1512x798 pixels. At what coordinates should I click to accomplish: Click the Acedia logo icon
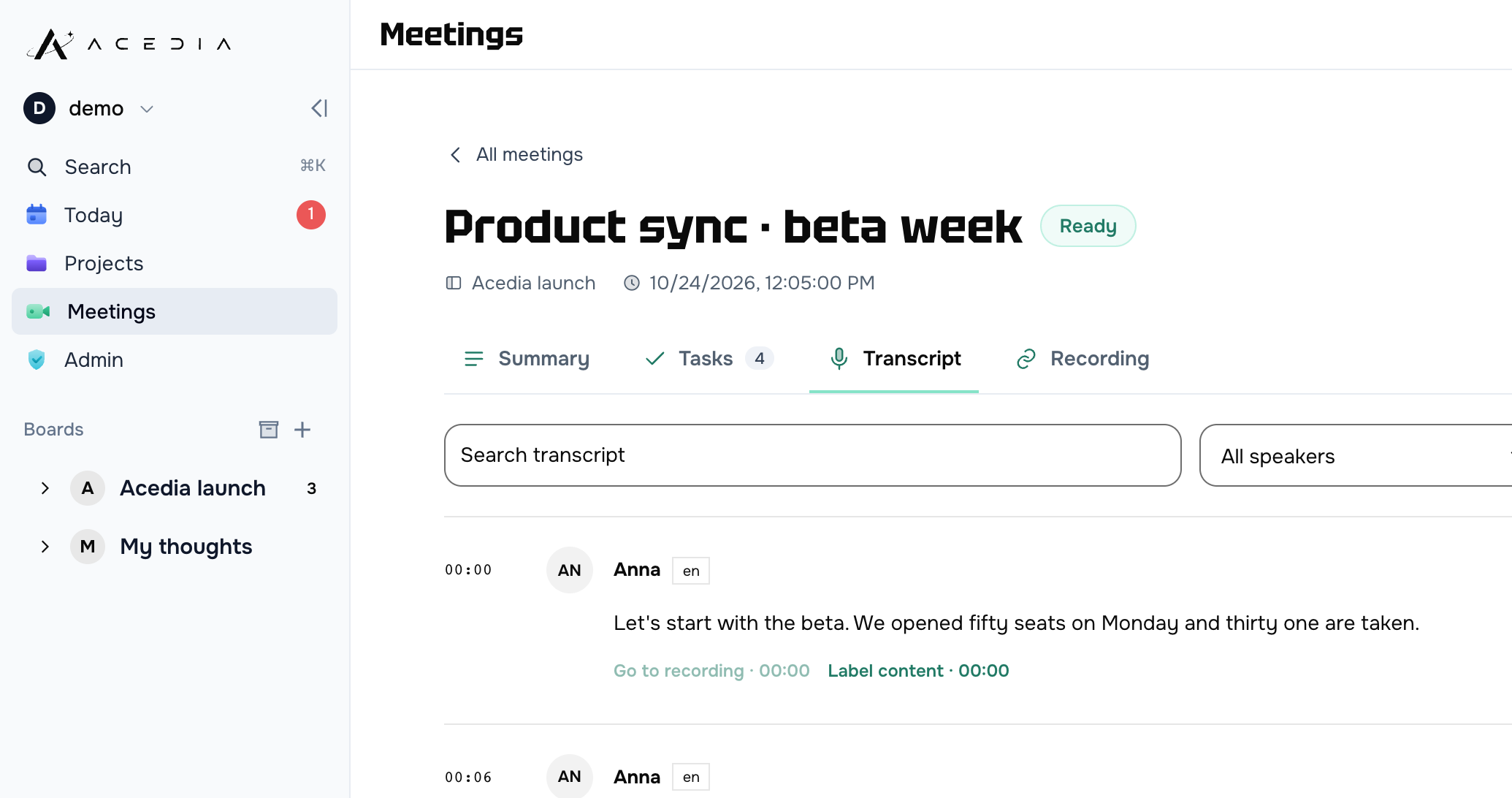point(51,44)
